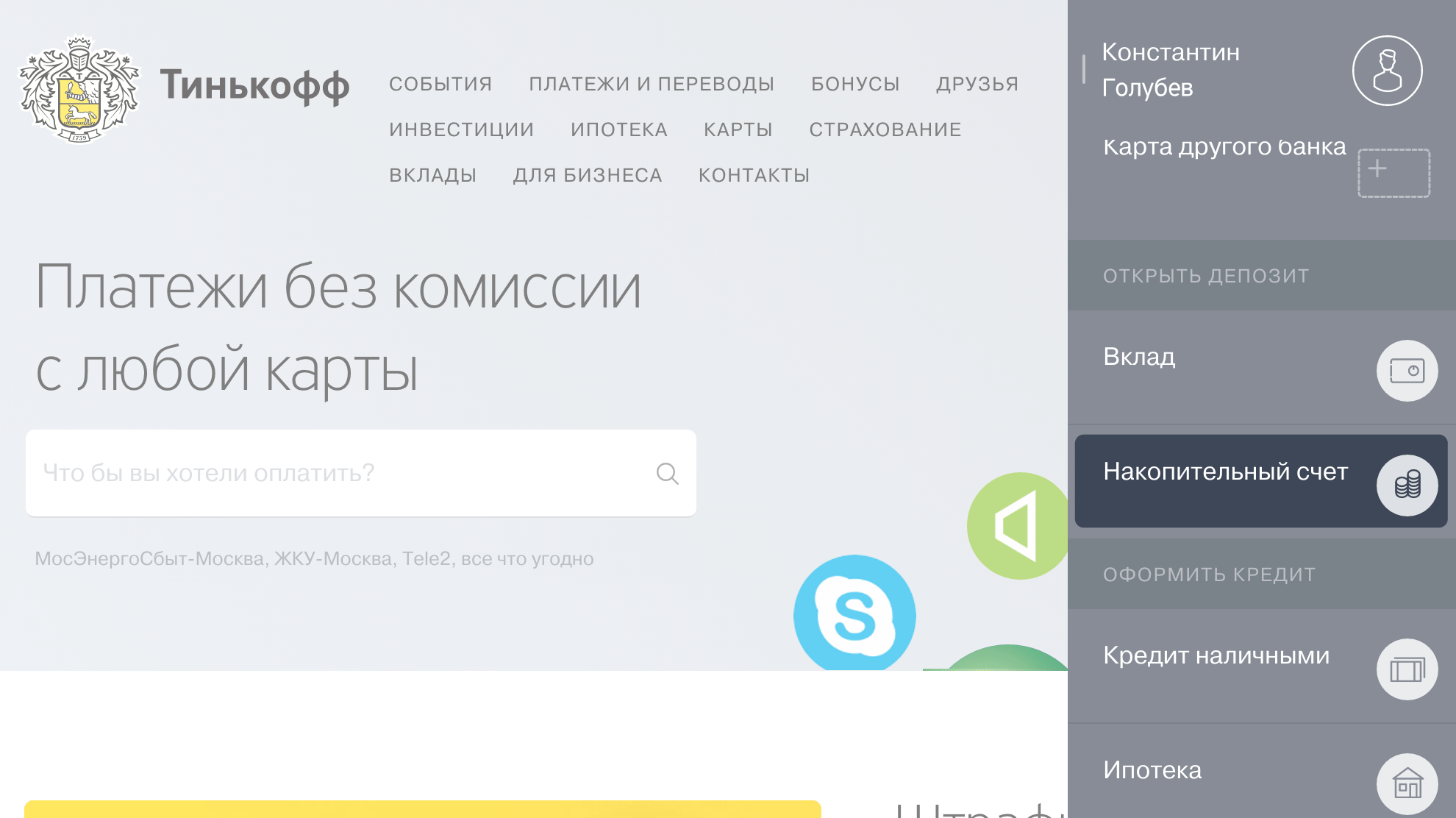Open the ДРУЗЬЯ menu item
The height and width of the screenshot is (818, 1456).
tap(977, 84)
